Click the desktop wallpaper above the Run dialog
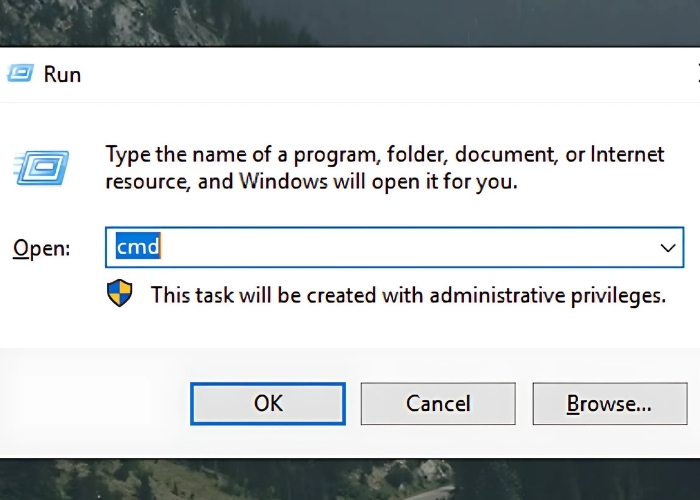Screen dimensions: 700x500 pyautogui.click(x=350, y=22)
